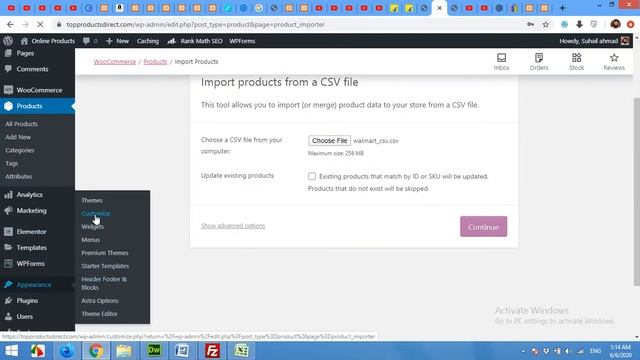Screen dimensions: 640x360
Task: Follow the Products breadcrumb link
Action: click(x=155, y=62)
